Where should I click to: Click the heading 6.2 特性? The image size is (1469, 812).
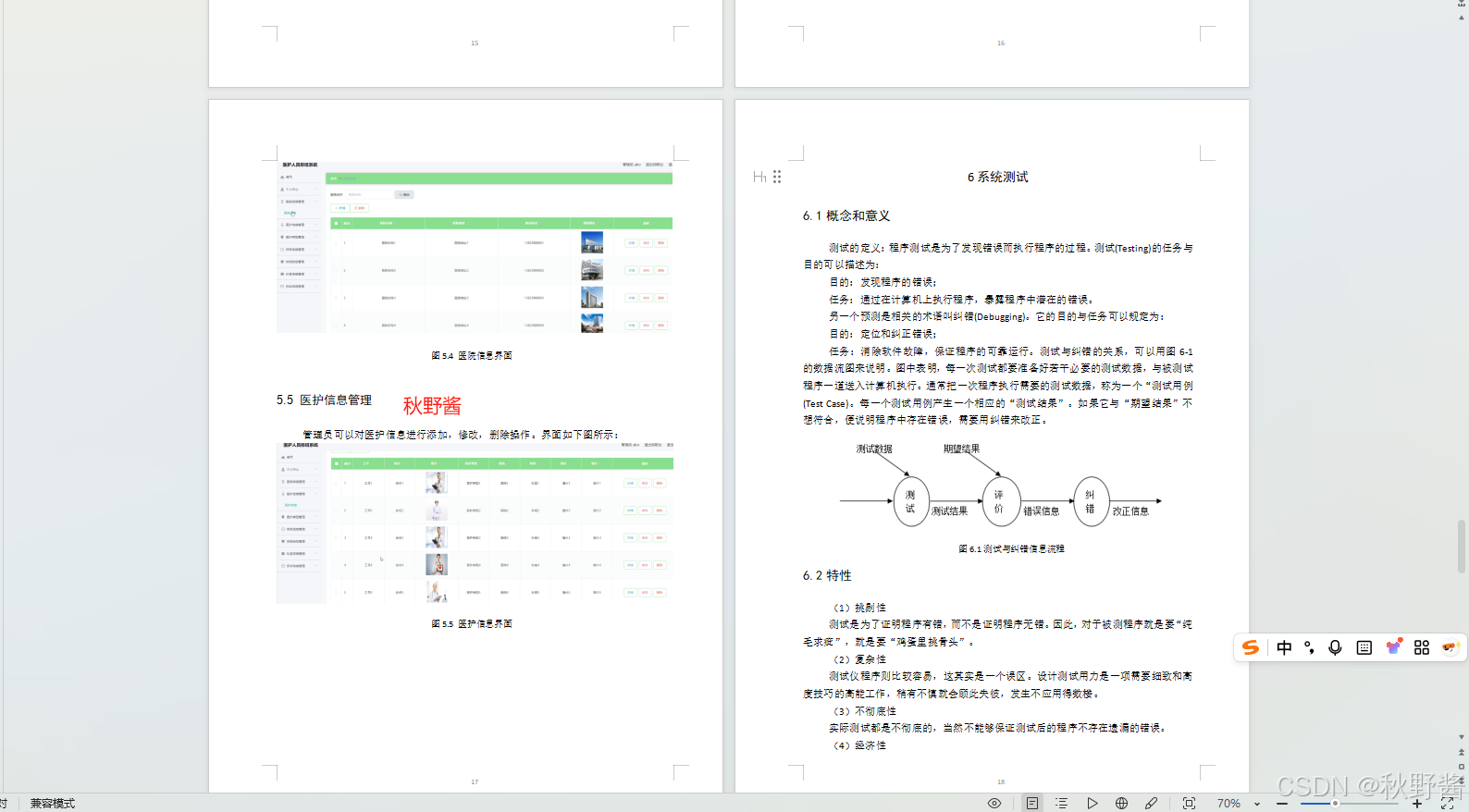pos(827,575)
